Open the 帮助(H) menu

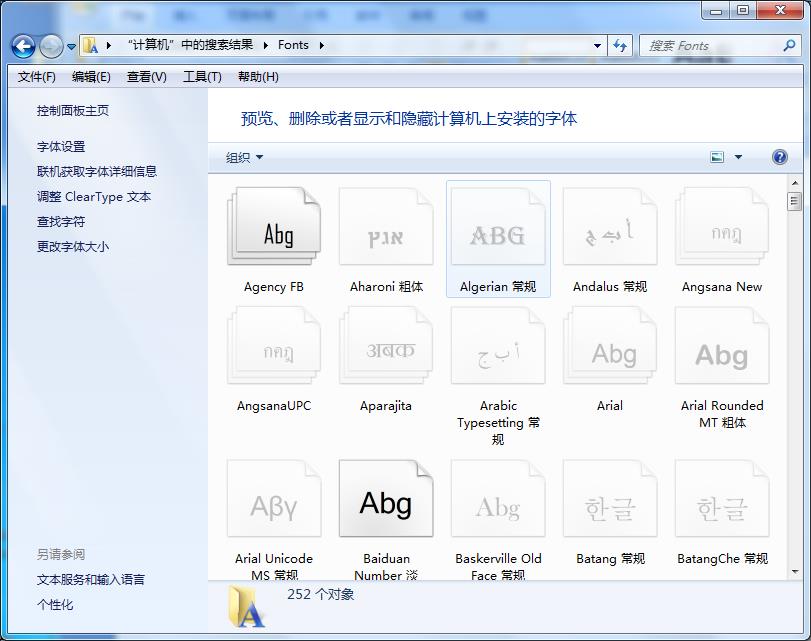pos(258,77)
